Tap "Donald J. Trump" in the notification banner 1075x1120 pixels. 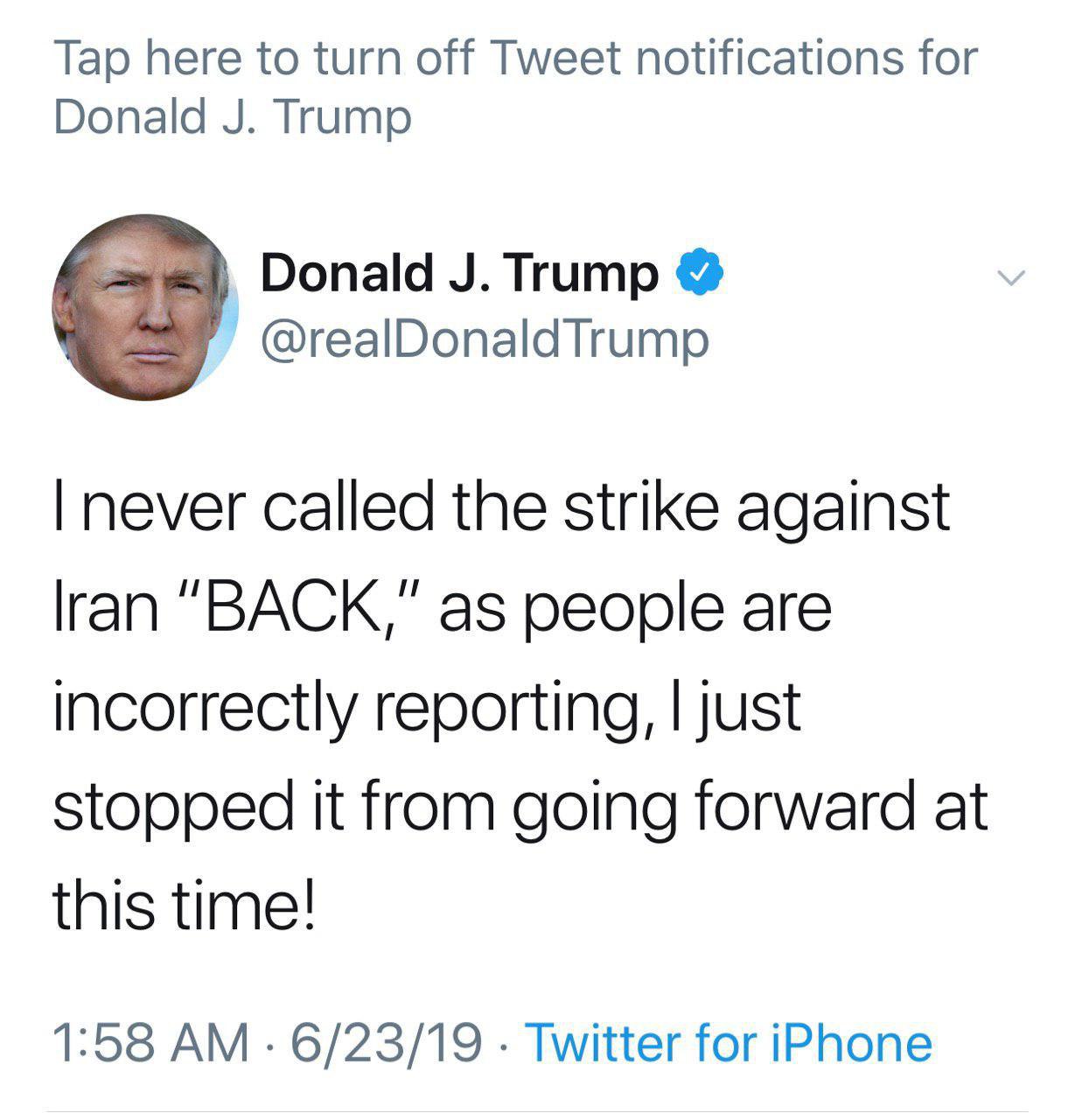pyautogui.click(x=232, y=116)
